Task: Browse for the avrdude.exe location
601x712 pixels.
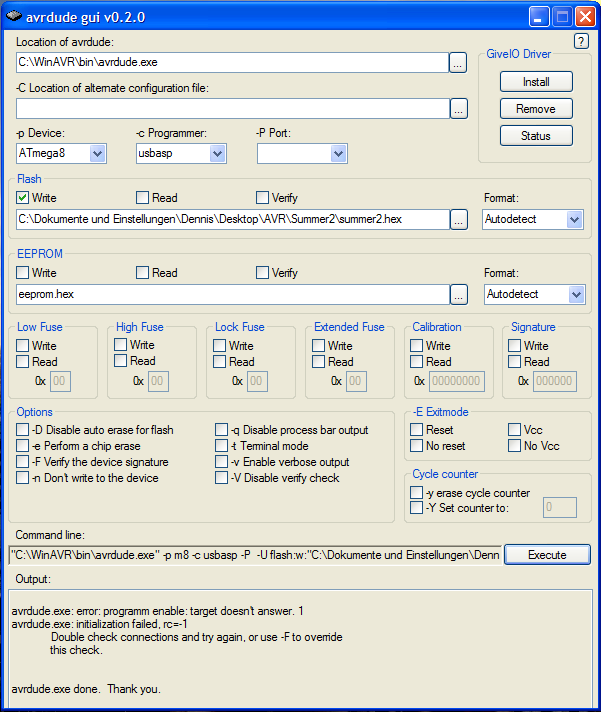Action: [x=458, y=63]
